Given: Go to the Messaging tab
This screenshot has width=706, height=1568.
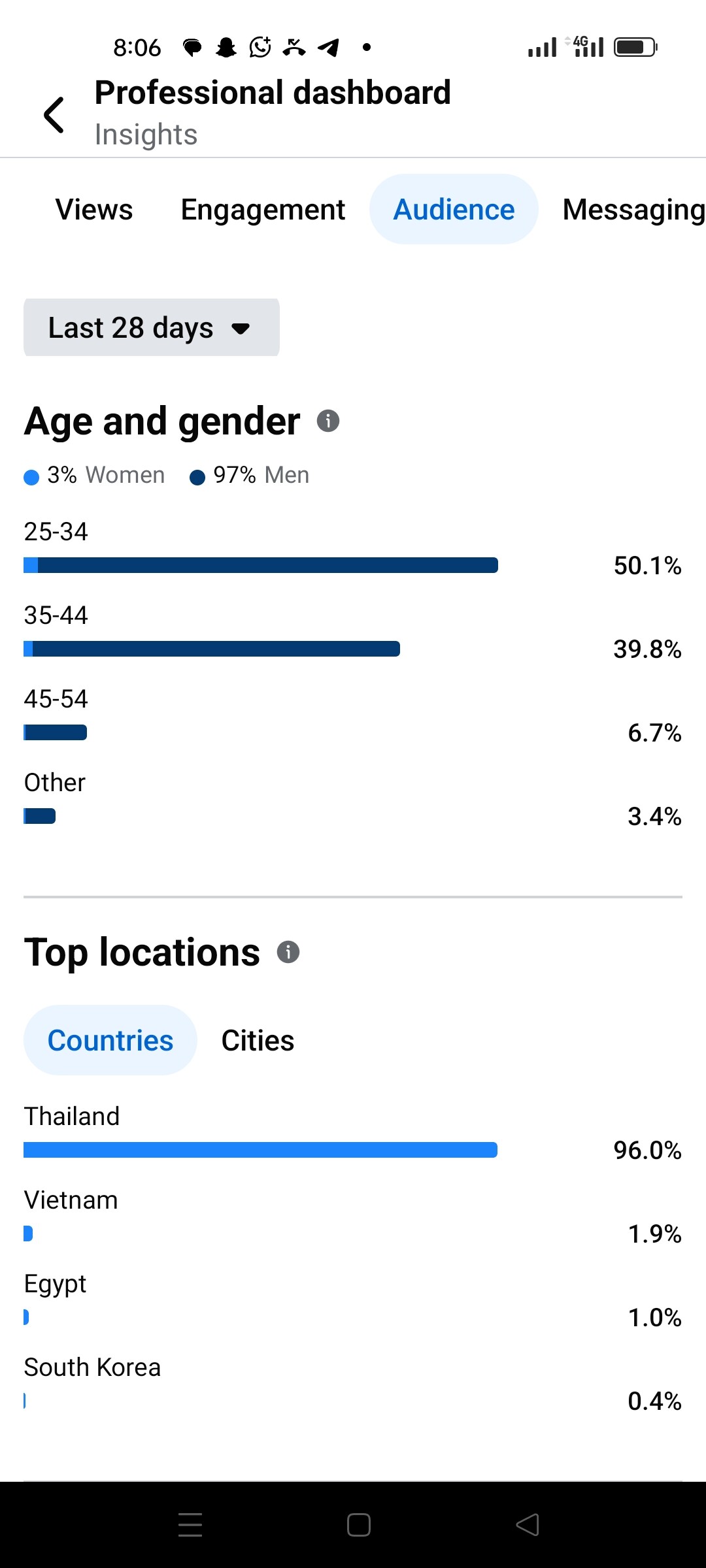Looking at the screenshot, I should point(633,210).
